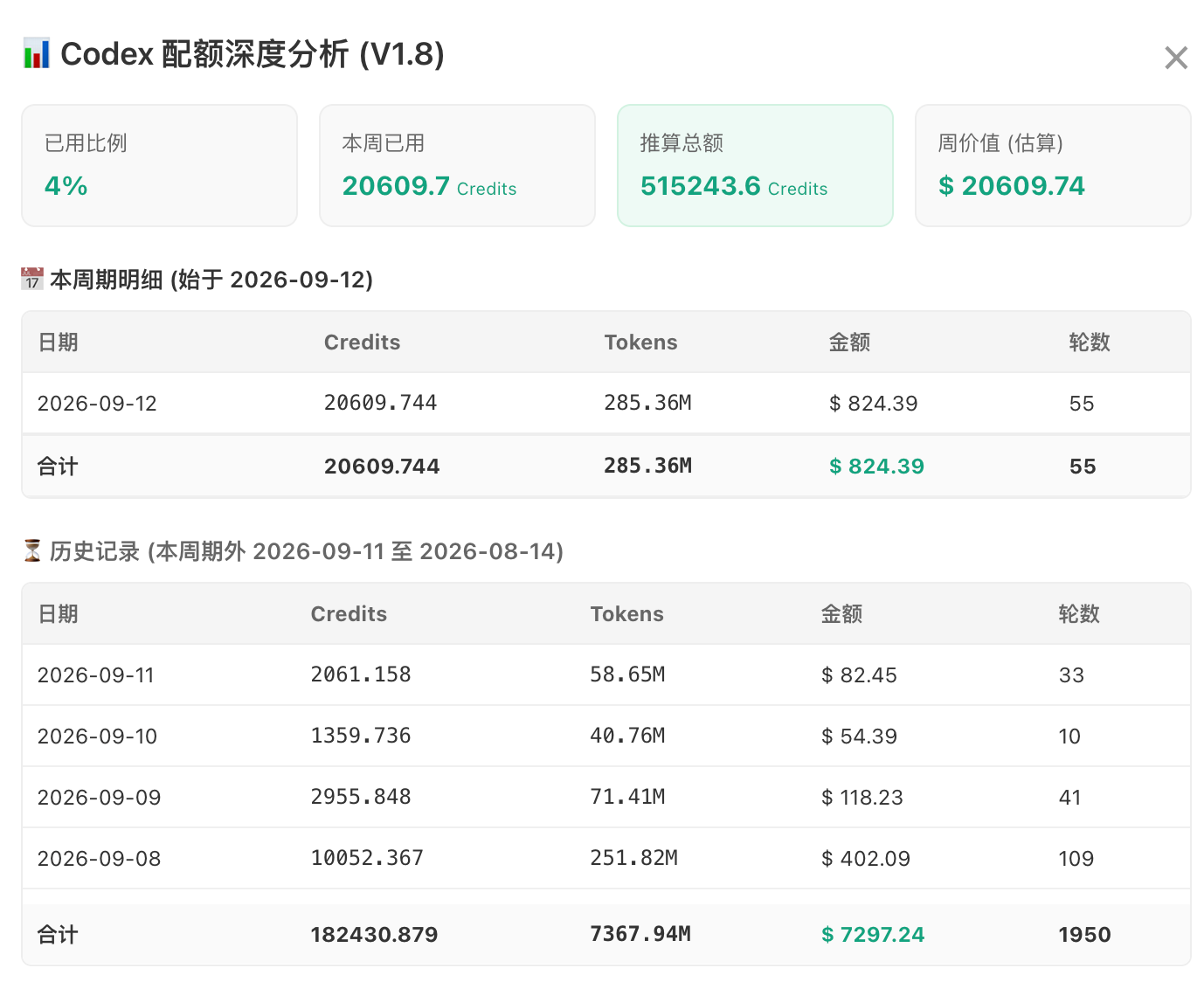Screen dimensions: 1204x989
Task: Select the 2026-09-12 row date
Action: [97, 404]
